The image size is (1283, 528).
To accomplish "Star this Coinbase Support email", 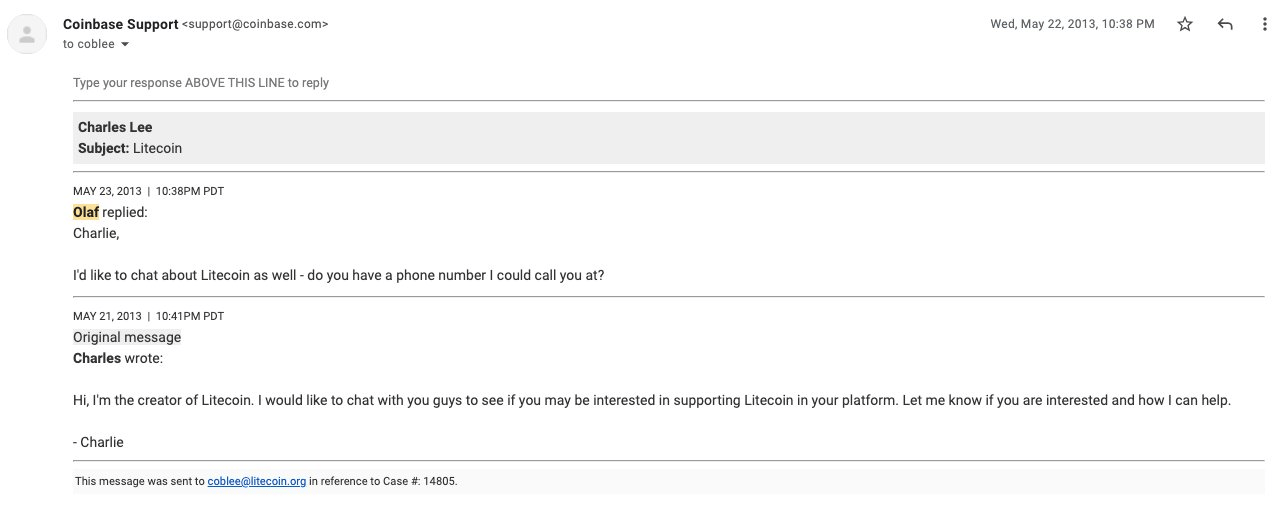I will 1185,24.
